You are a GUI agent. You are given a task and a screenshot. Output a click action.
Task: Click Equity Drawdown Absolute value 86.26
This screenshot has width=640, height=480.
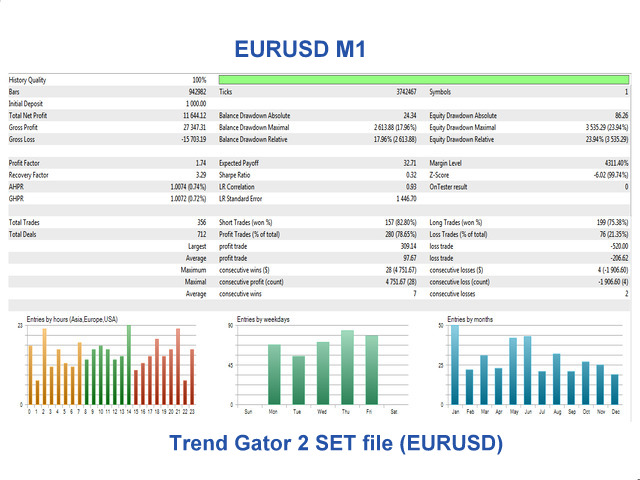621,116
